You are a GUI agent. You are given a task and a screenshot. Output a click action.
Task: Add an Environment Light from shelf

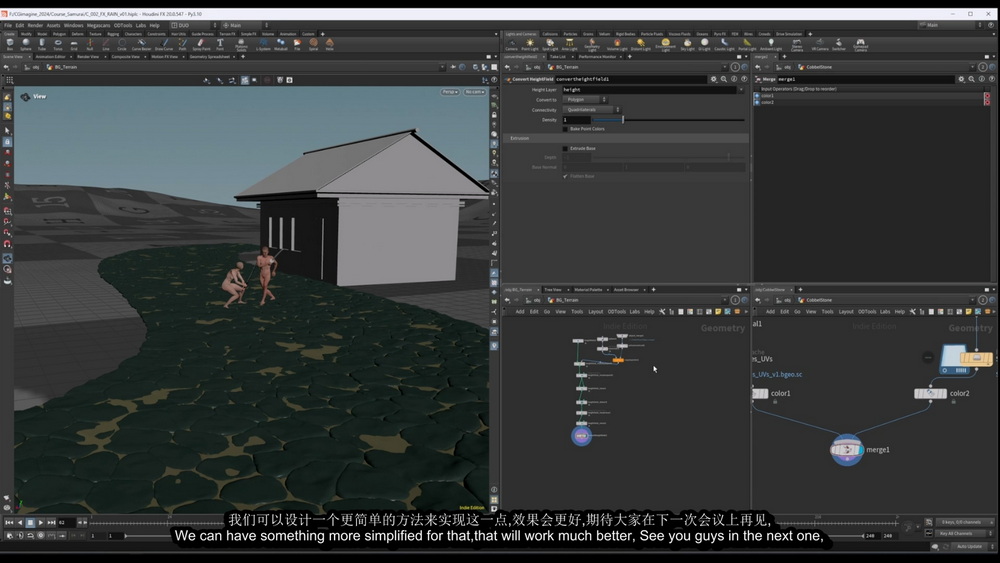pyautogui.click(x=665, y=44)
